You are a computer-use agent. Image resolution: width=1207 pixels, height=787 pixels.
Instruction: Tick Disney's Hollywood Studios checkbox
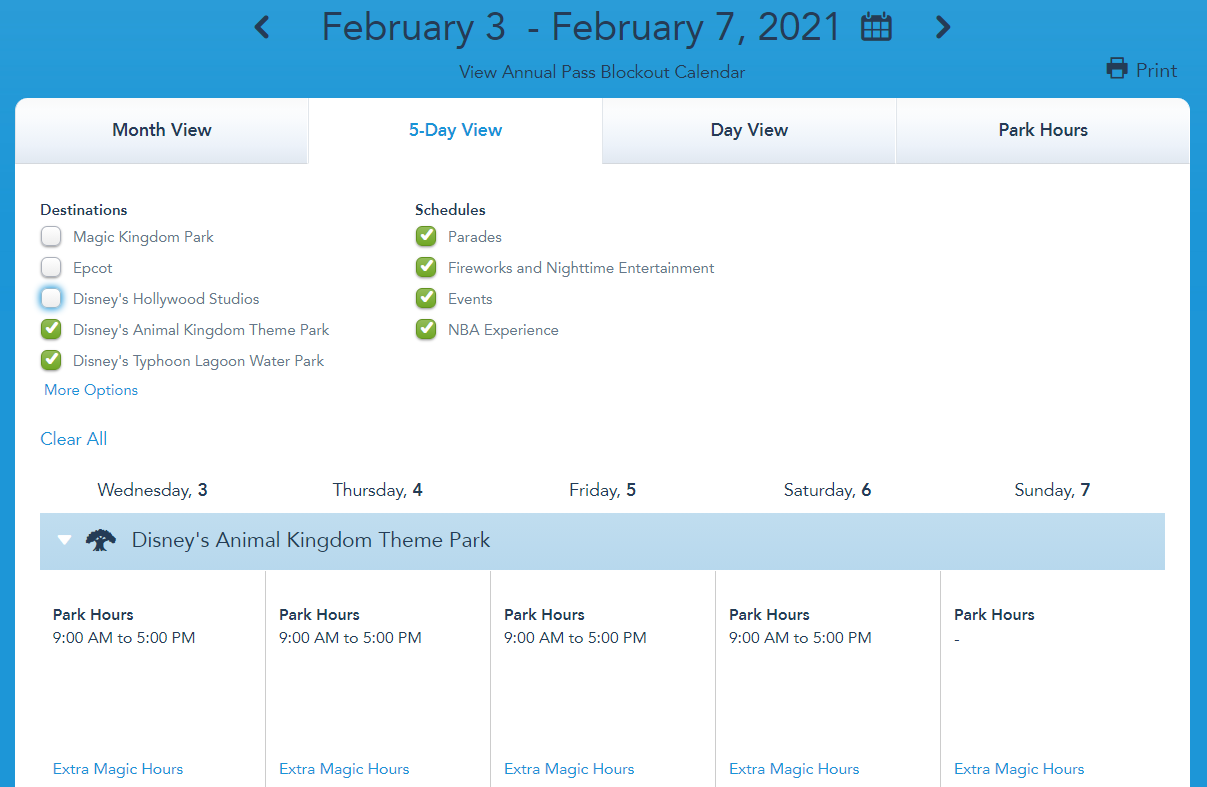coord(51,299)
